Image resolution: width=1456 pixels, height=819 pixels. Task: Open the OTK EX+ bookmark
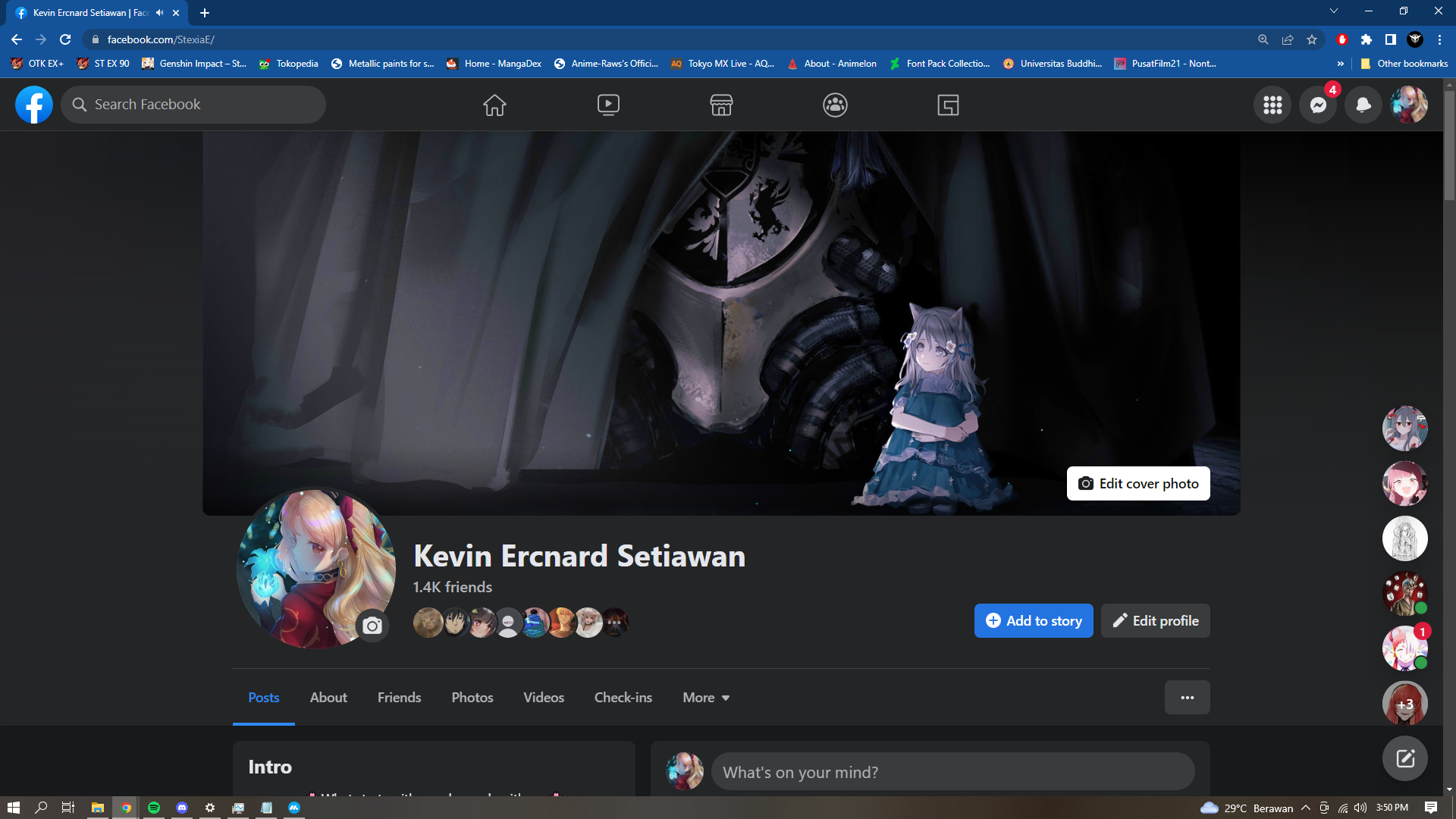(37, 64)
